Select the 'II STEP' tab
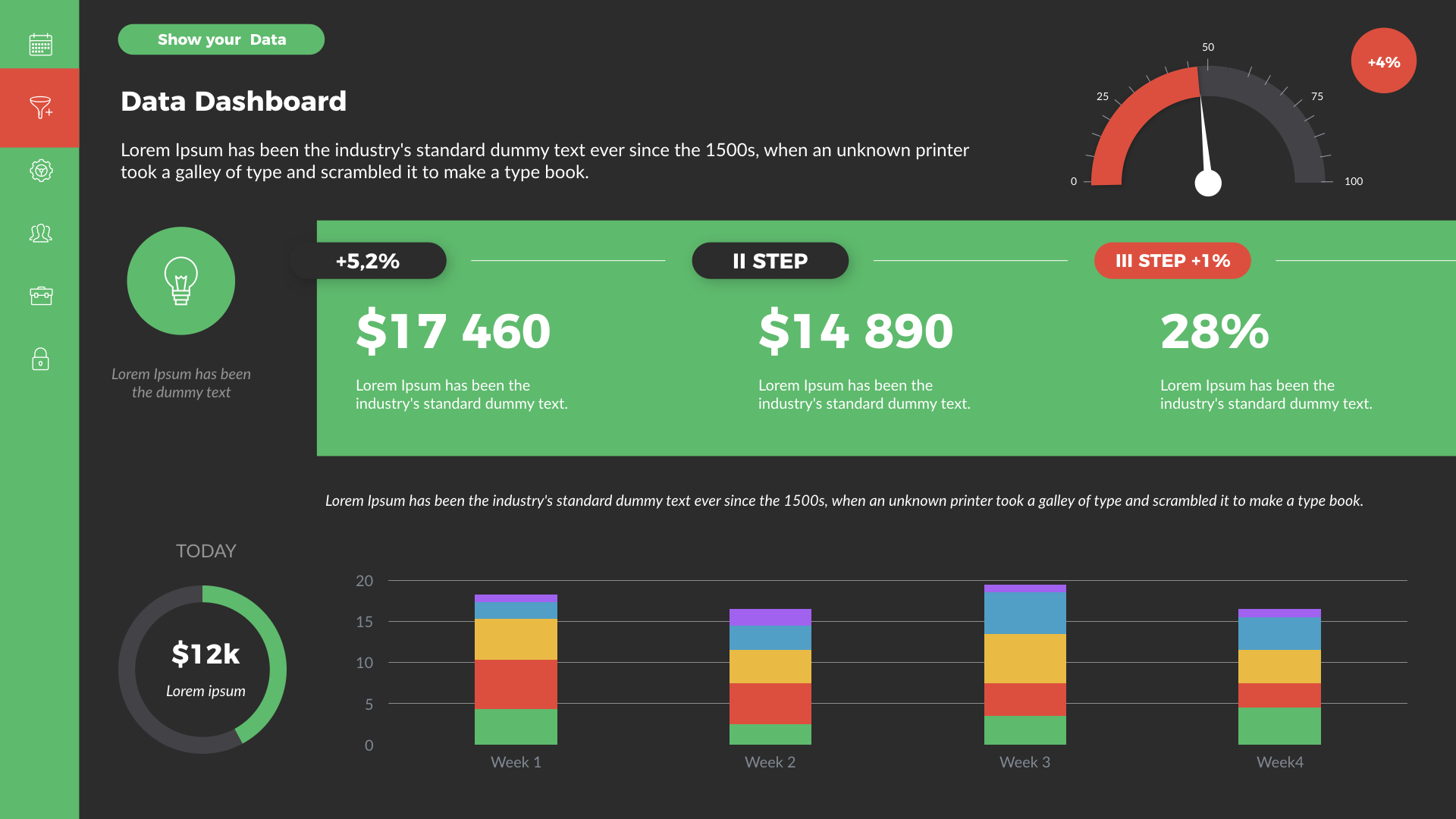 (x=770, y=260)
